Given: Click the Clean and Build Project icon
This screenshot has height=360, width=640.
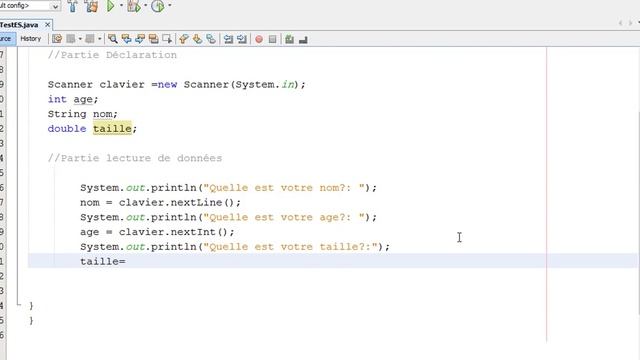Looking at the screenshot, I should [92, 6].
